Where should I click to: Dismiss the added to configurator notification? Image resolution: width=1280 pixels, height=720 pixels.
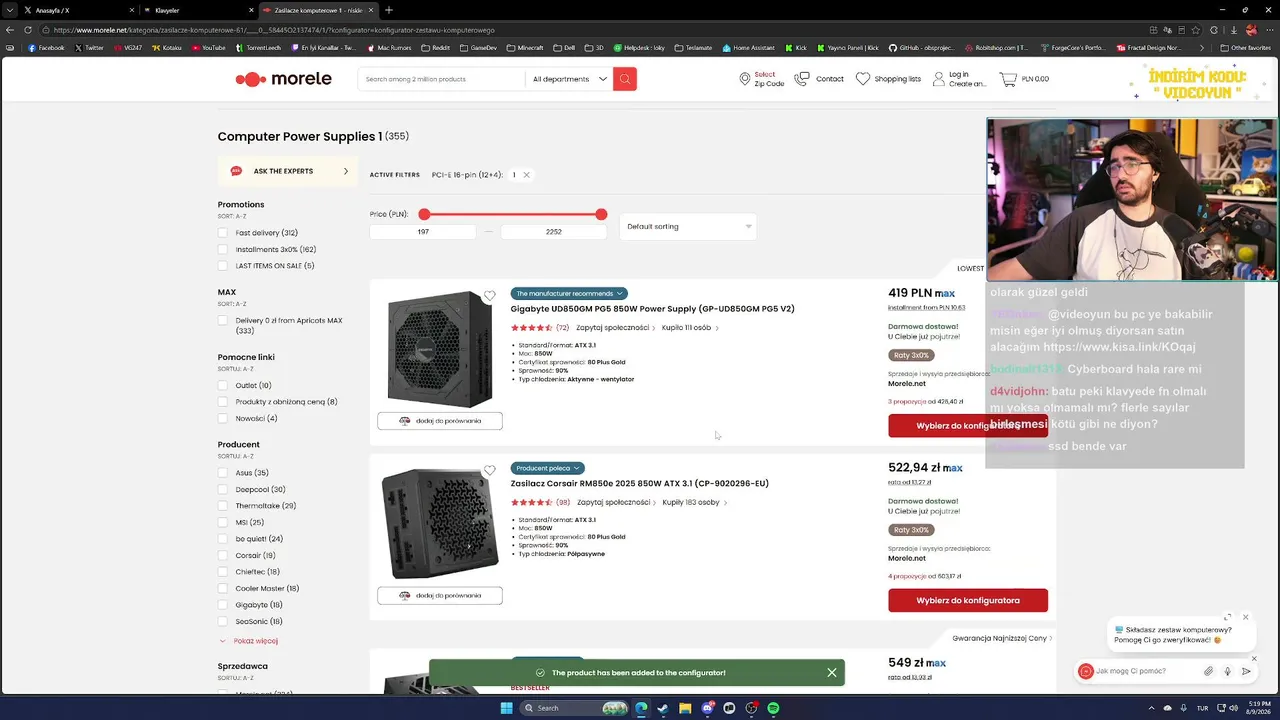[x=831, y=673]
